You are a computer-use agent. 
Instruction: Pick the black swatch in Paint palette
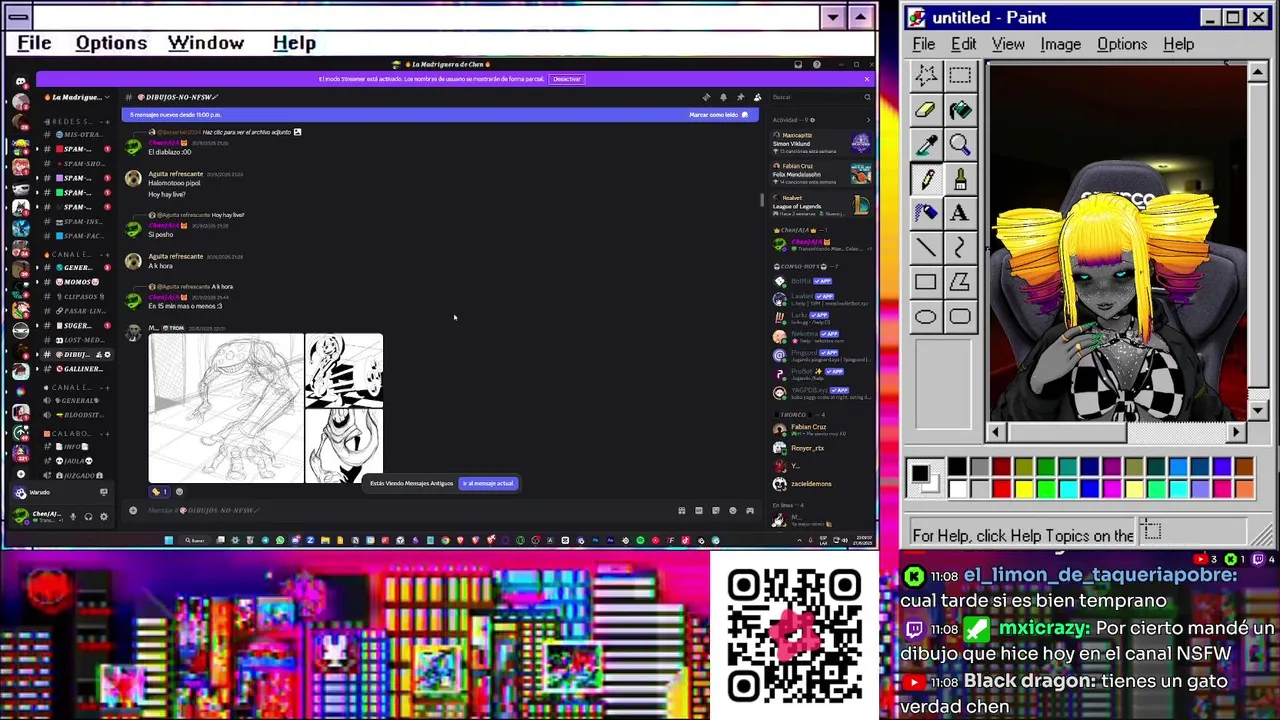coord(957,467)
